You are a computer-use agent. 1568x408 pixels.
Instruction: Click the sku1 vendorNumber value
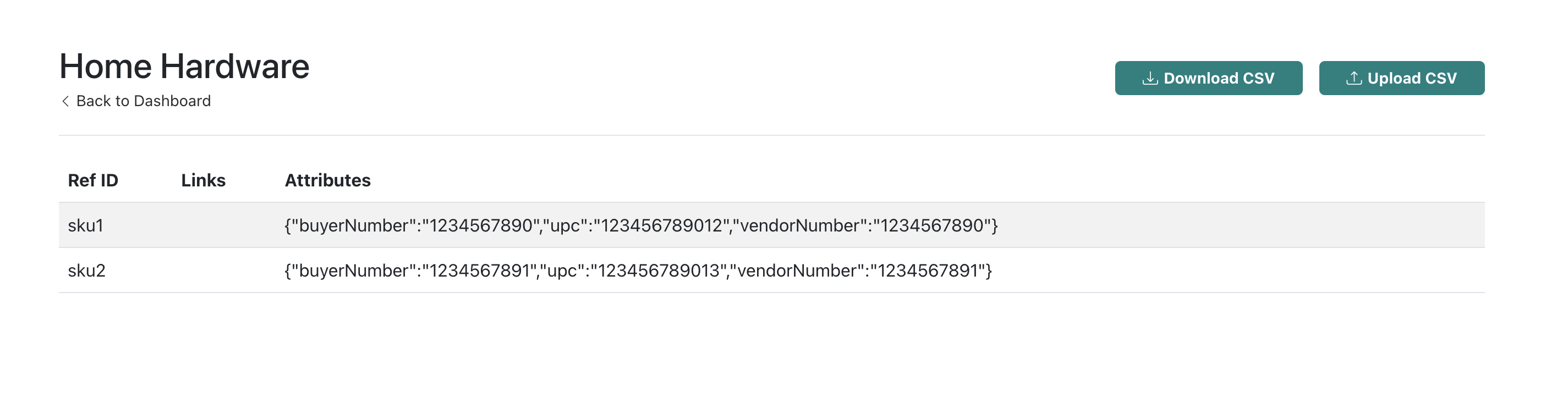(932, 225)
